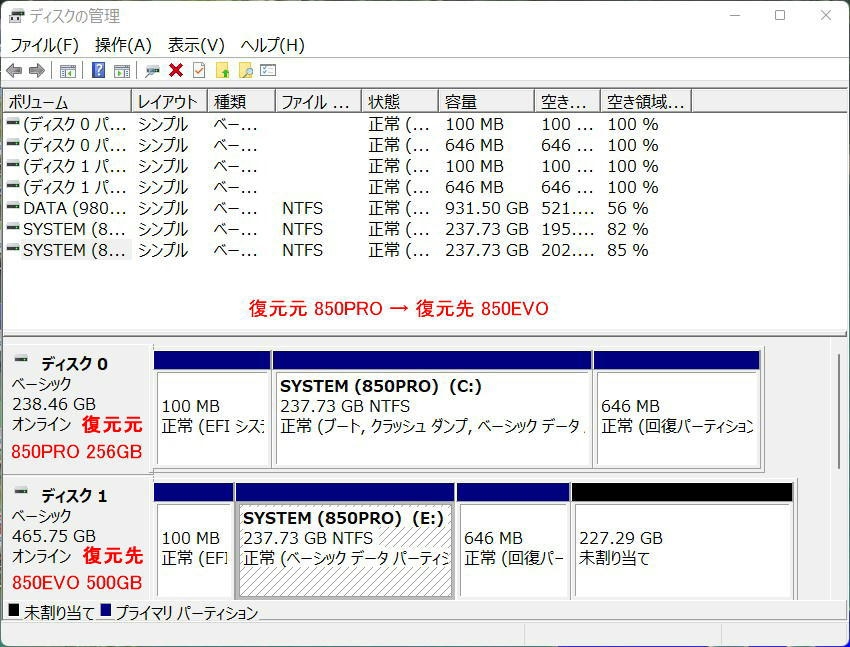Select Disk 1's 100 MB EFI partition block

(194, 541)
